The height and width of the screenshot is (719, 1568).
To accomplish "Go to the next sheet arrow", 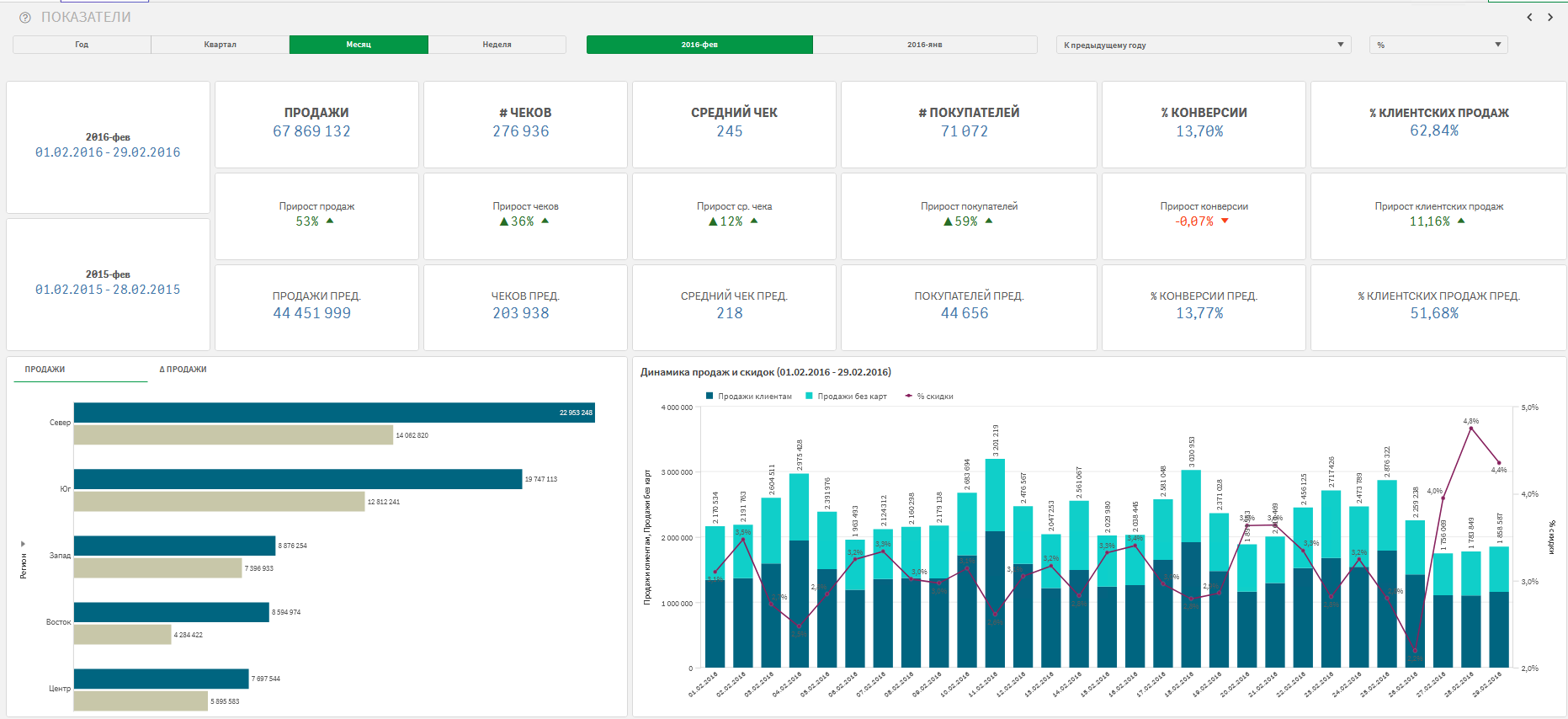I will 1550,18.
